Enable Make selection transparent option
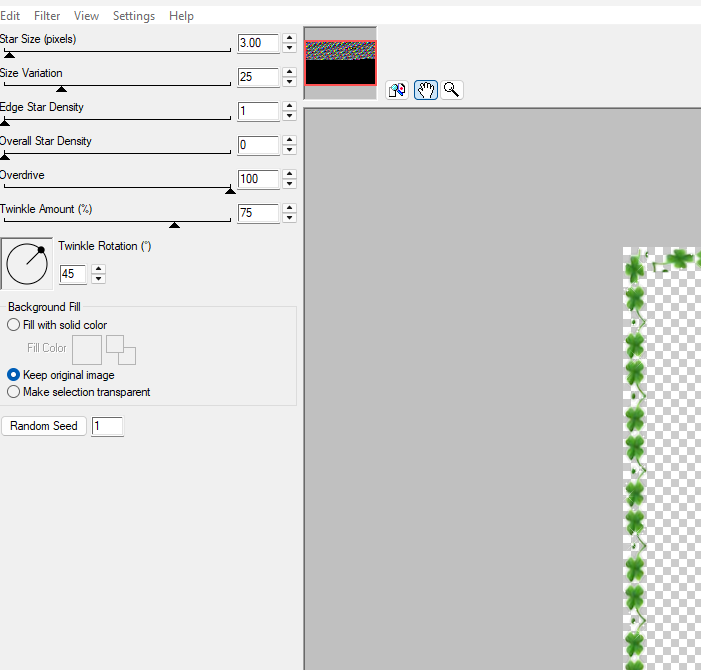Screen dimensions: 701x670 point(13,392)
